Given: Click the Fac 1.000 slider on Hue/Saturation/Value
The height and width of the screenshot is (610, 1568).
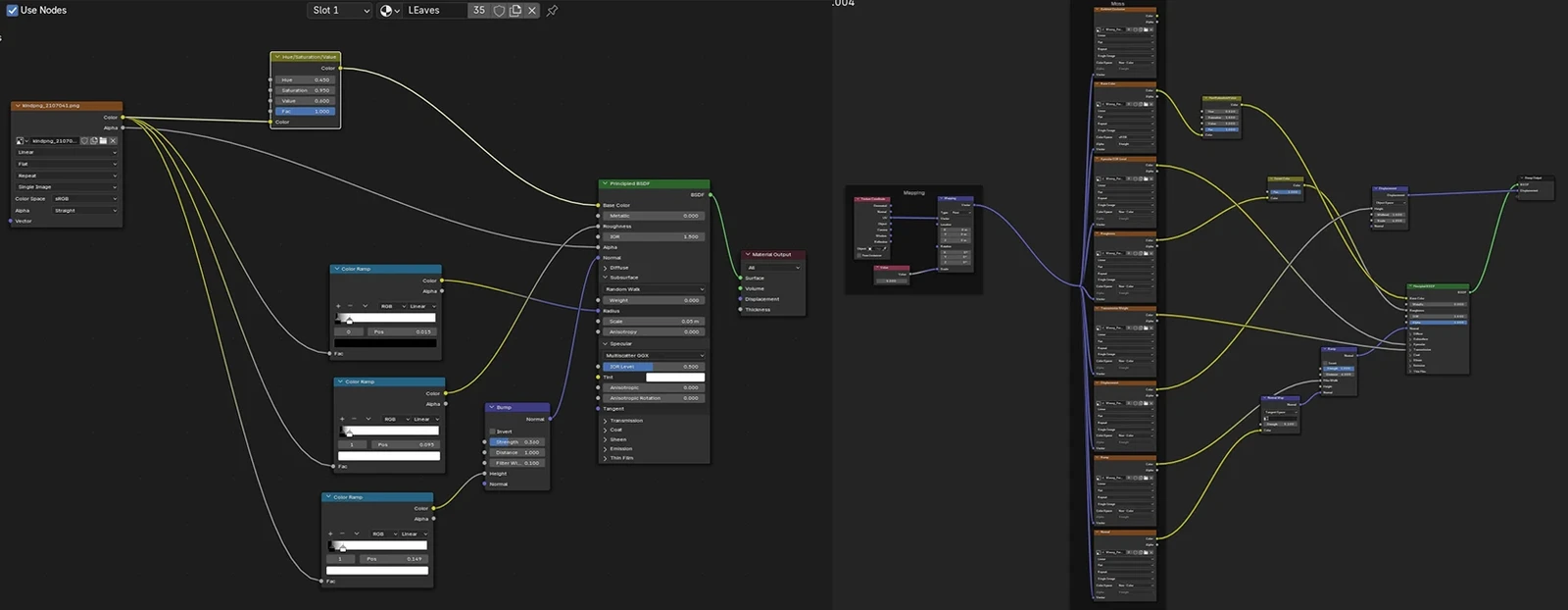Looking at the screenshot, I should pos(306,111).
